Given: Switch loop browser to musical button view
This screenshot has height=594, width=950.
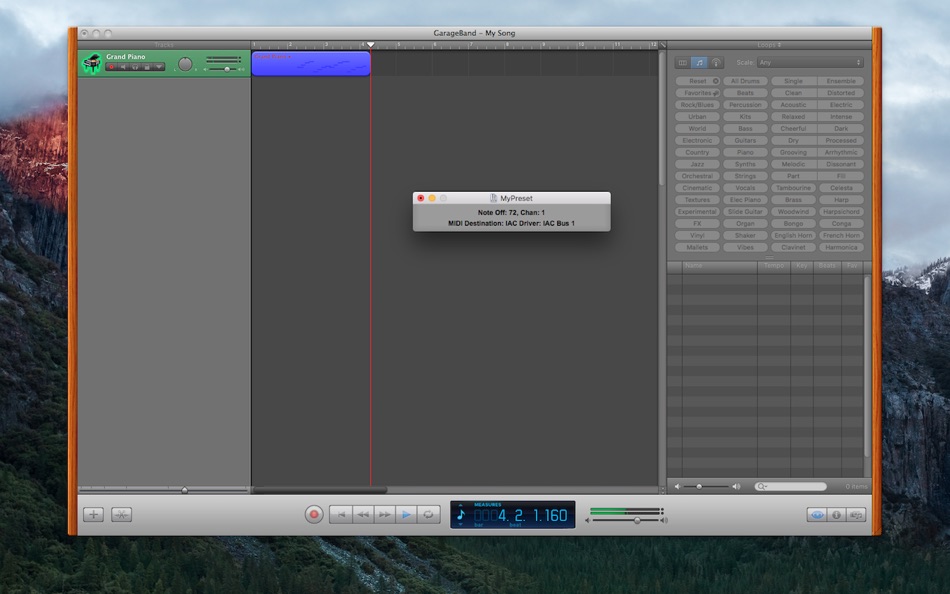Looking at the screenshot, I should tap(699, 62).
